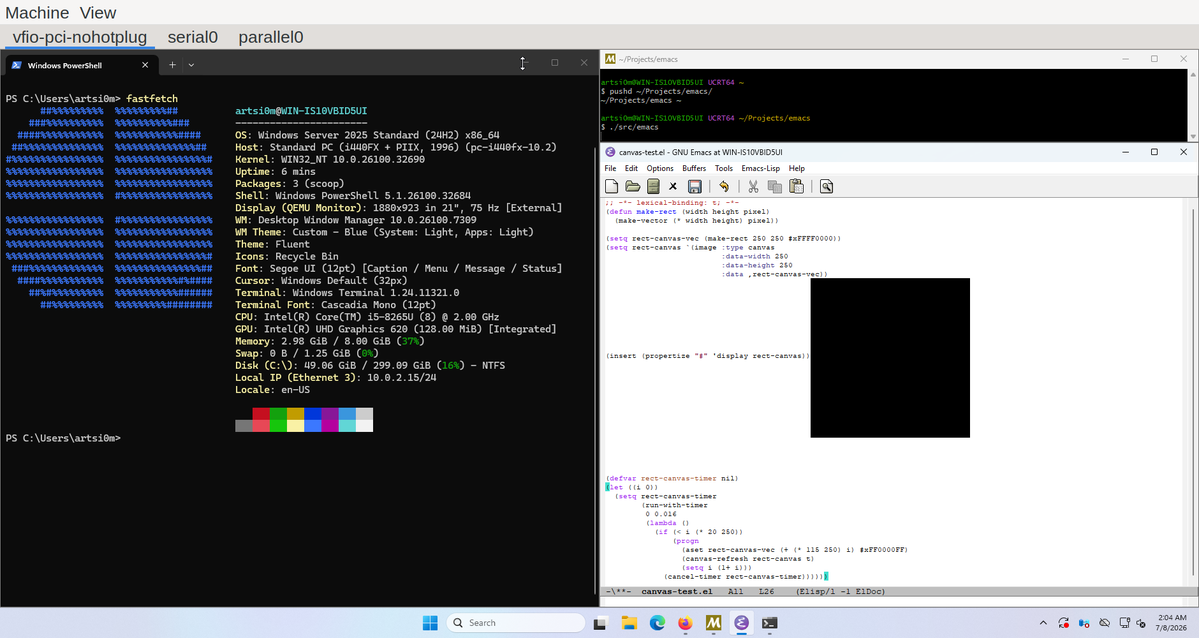Viewport: 1199px width, 638px height.
Task: Open the Help menu in Emacs
Action: (x=797, y=168)
